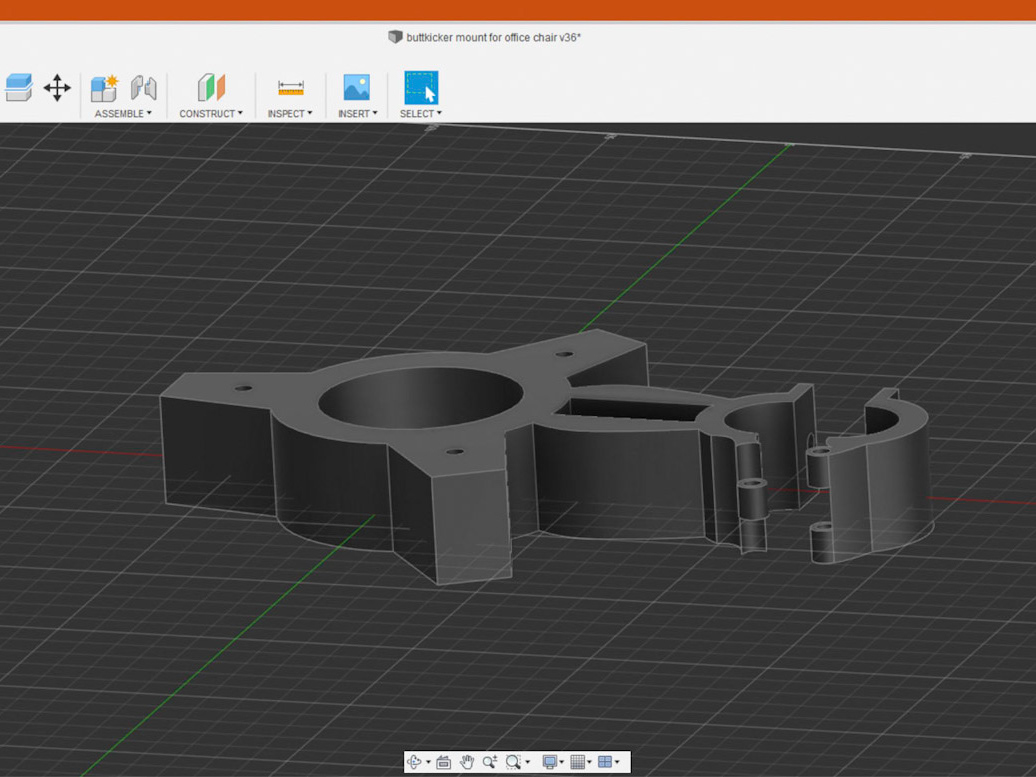Open the SELECT menu
Screen dimensions: 1036x777
[x=421, y=114]
